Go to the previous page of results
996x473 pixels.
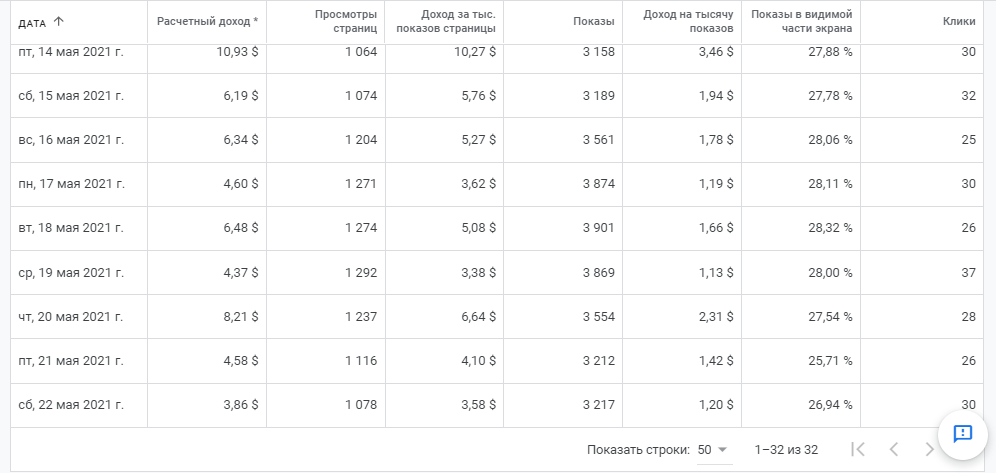coord(894,450)
